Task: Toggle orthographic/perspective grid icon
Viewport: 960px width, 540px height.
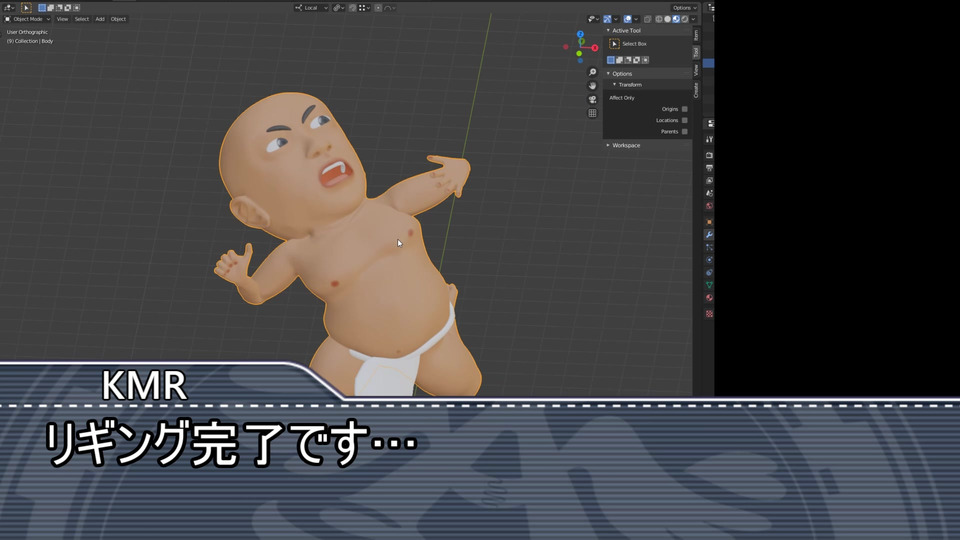Action: (592, 113)
